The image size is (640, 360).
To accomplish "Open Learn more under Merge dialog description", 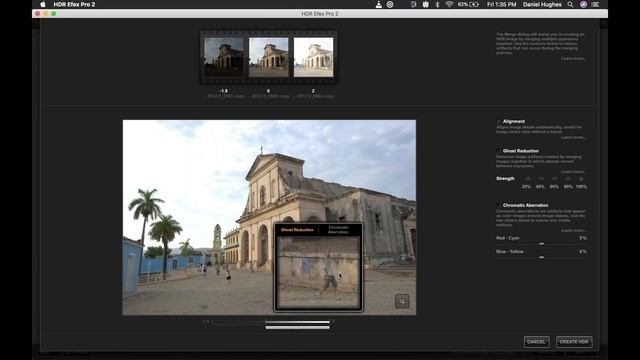I will tap(573, 58).
